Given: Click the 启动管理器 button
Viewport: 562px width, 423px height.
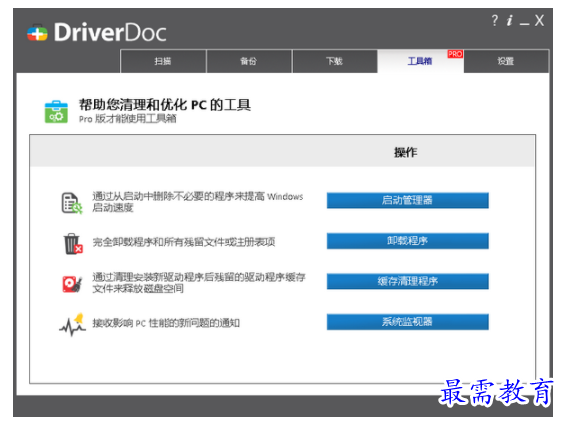Looking at the screenshot, I should pyautogui.click(x=408, y=200).
